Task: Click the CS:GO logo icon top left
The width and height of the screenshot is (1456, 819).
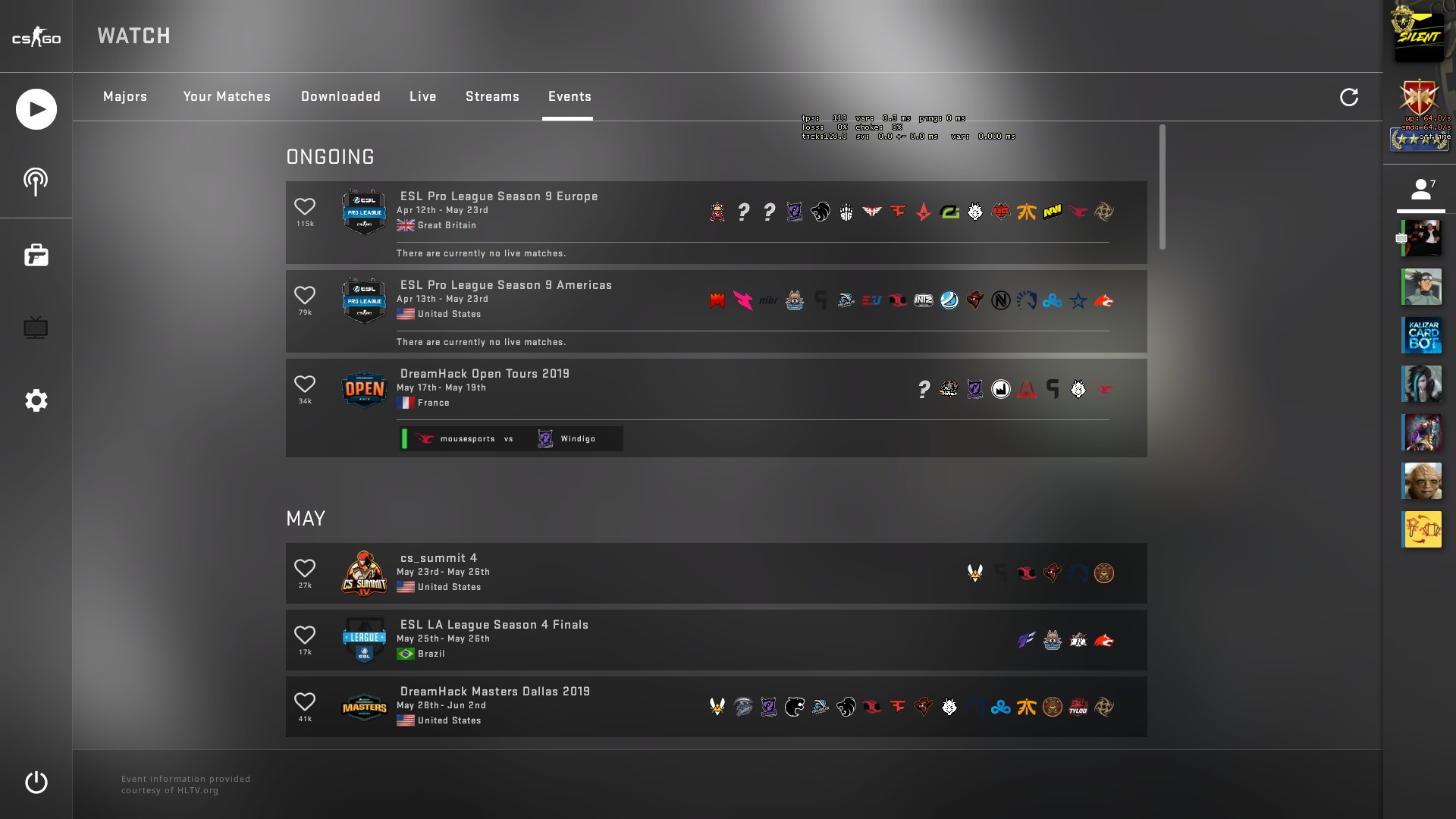Action: 37,35
